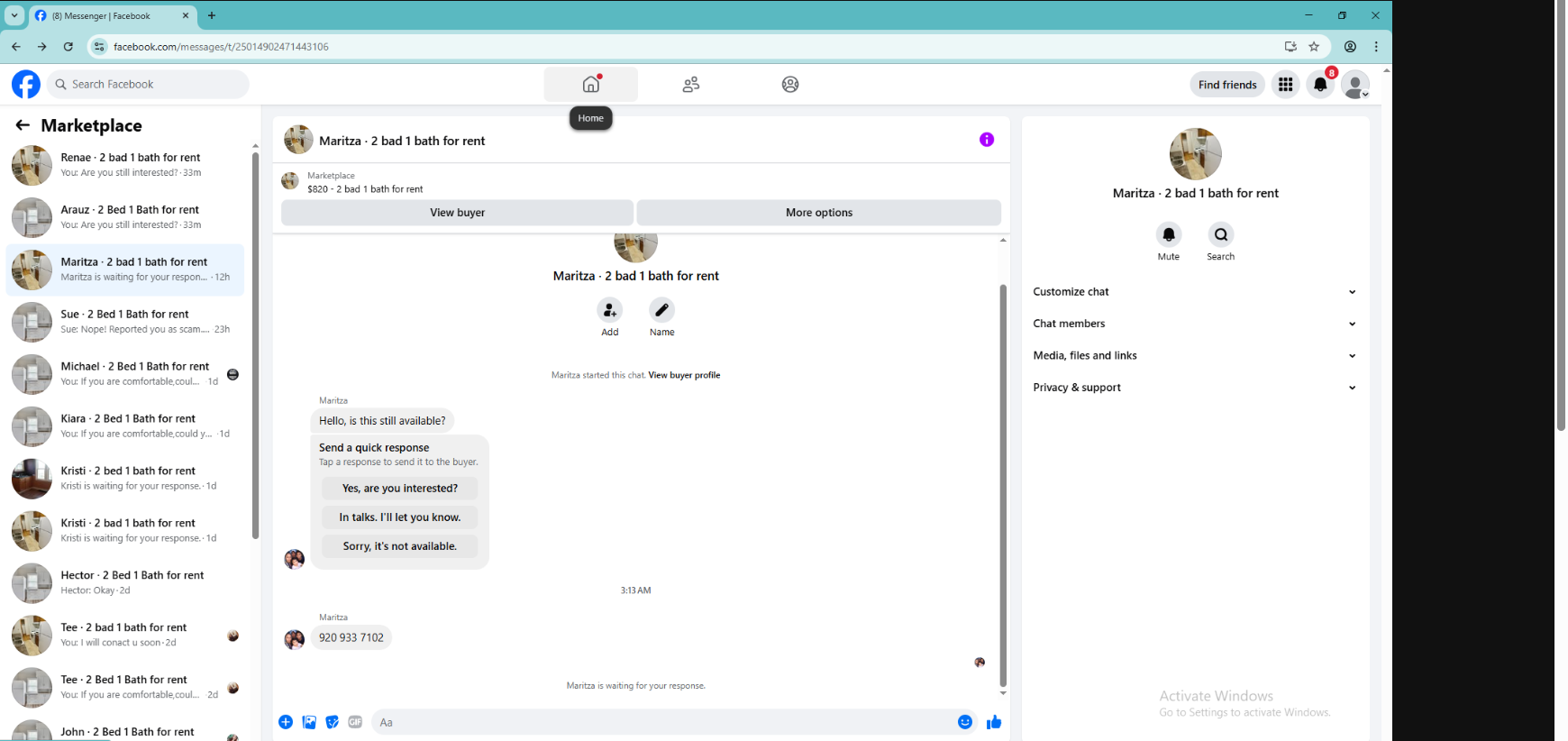This screenshot has height=741, width=1568.
Task: Expand Customize chat section
Action: click(x=1195, y=292)
